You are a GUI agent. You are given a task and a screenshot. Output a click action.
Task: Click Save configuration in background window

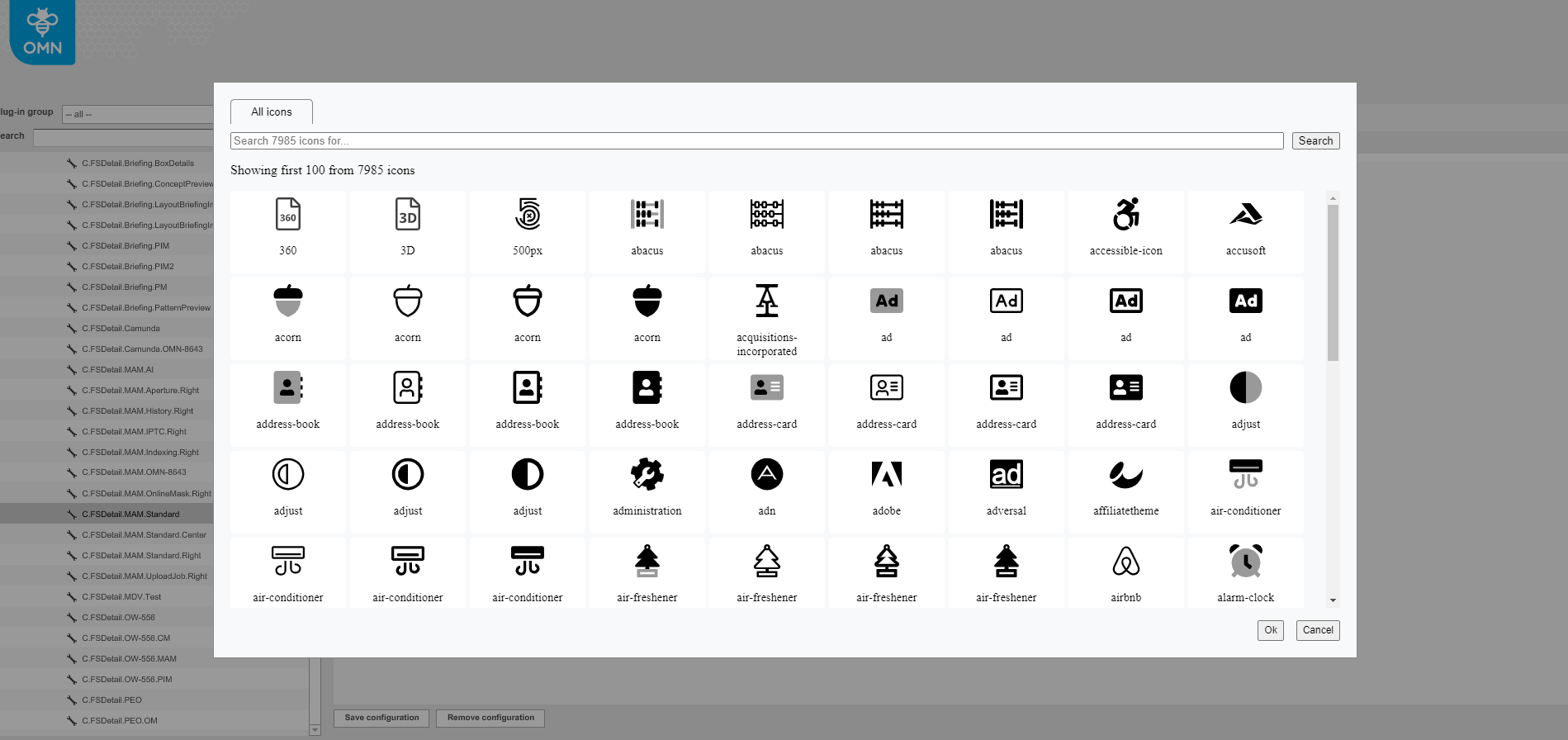click(x=381, y=718)
